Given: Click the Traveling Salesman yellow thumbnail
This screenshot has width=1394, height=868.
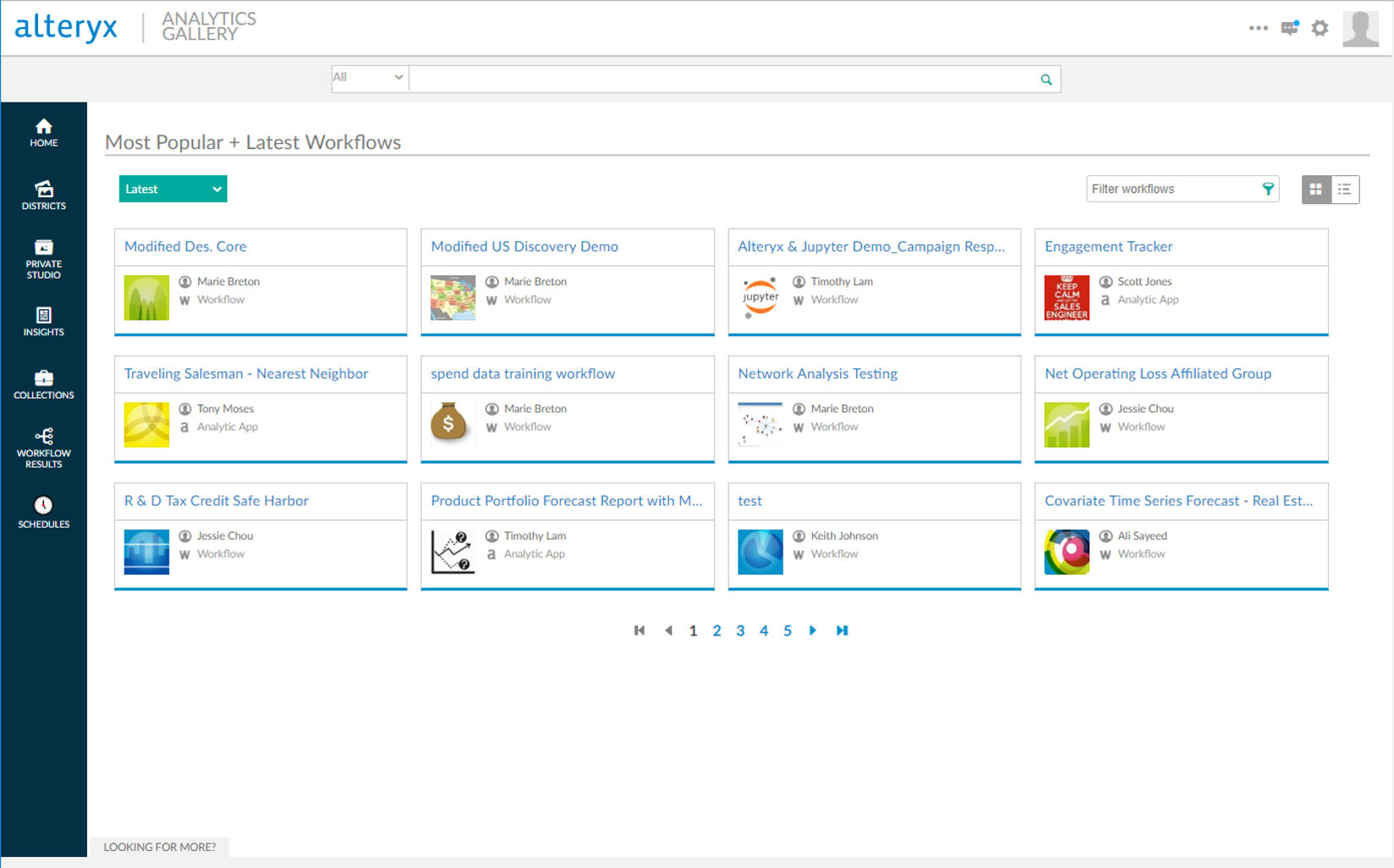Looking at the screenshot, I should point(147,425).
